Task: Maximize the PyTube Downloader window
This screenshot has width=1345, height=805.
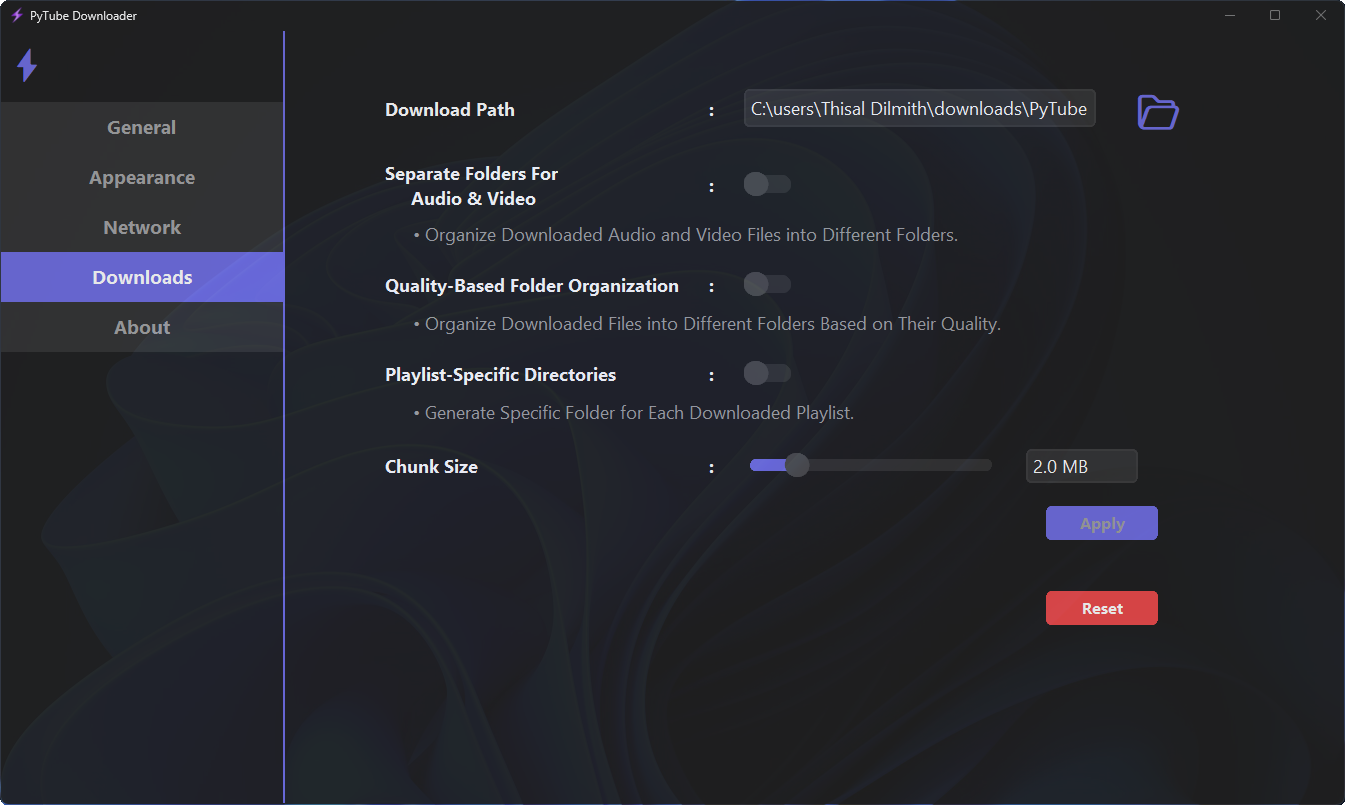Action: tap(1275, 15)
